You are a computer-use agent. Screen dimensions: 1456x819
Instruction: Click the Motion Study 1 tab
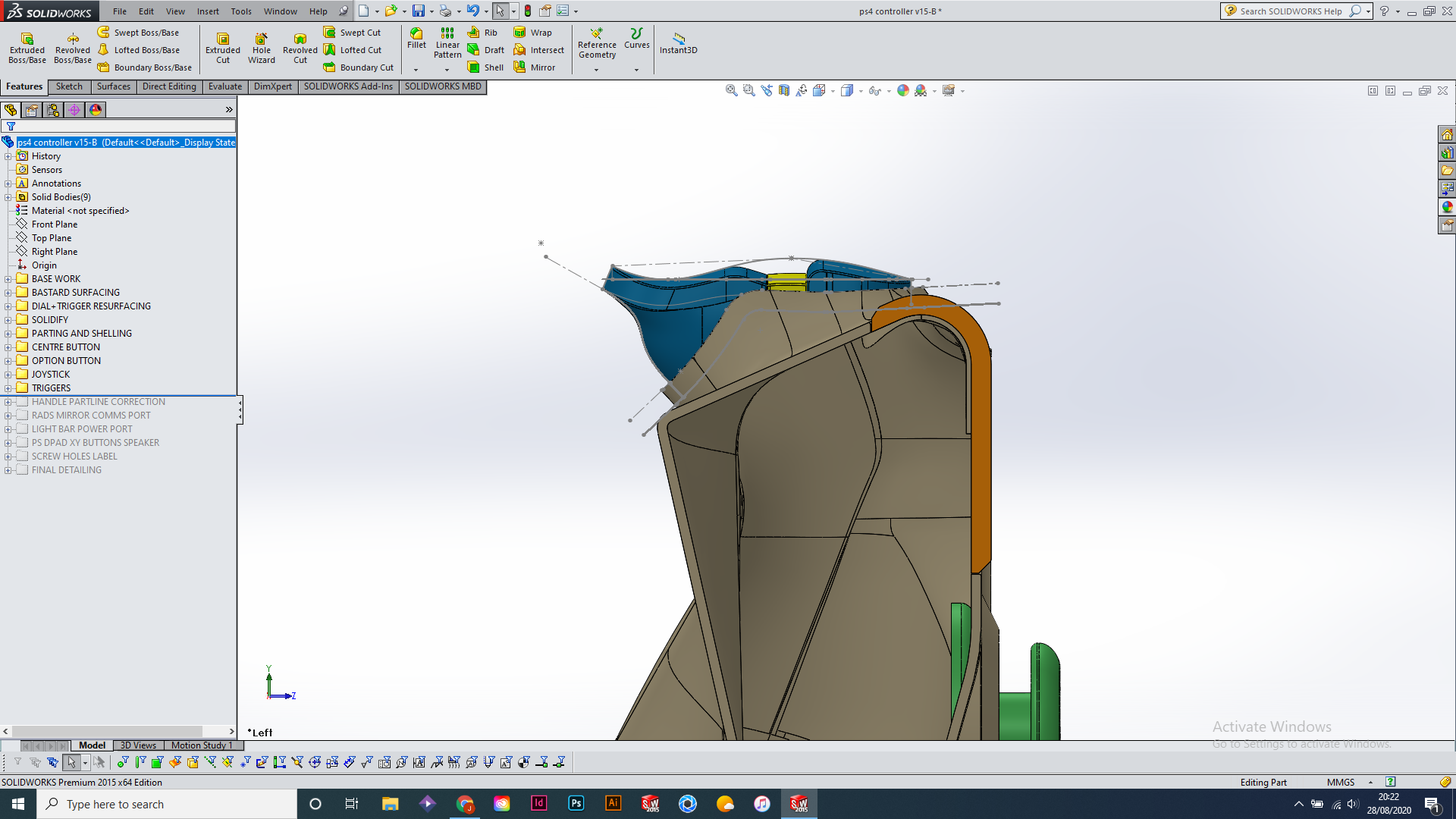pos(202,745)
